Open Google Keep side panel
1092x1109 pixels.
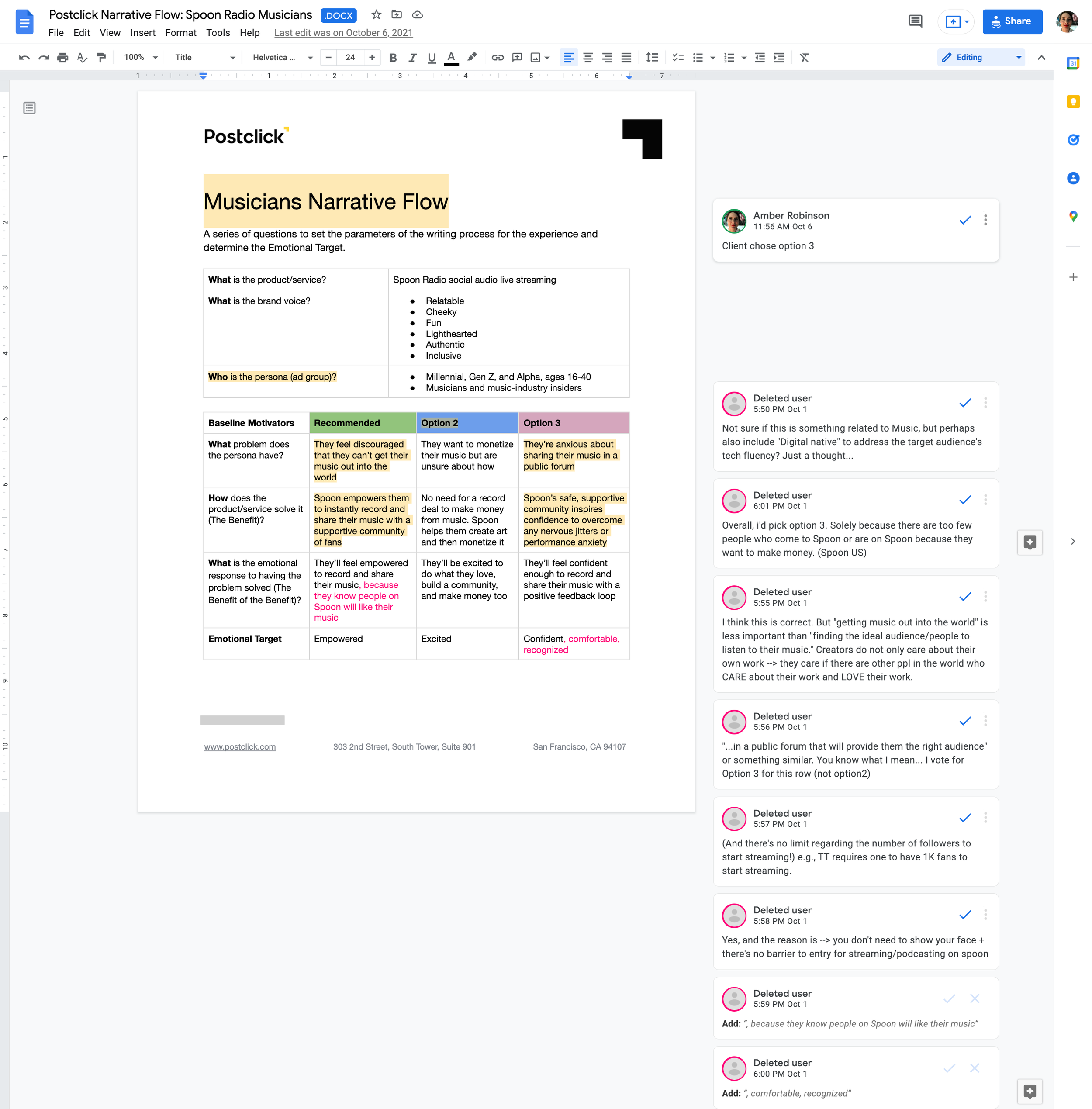(x=1073, y=101)
